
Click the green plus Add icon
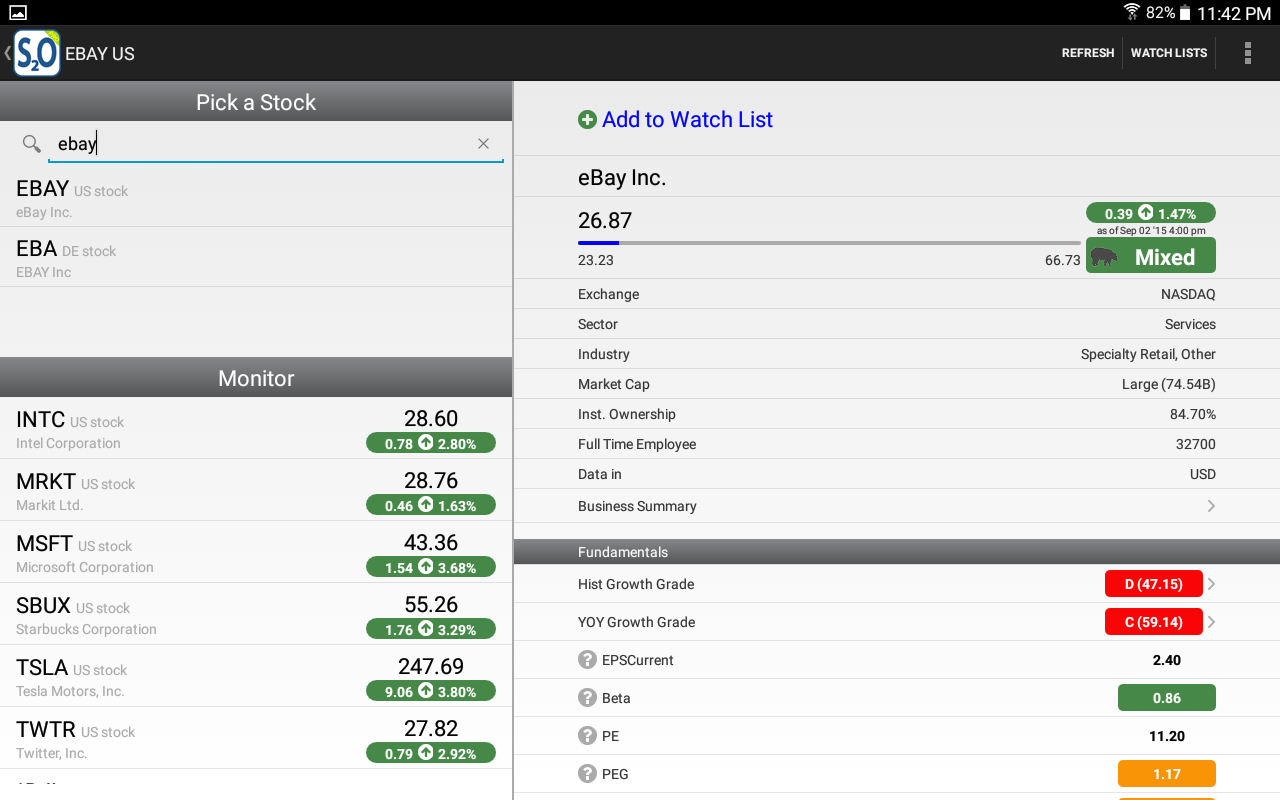point(587,120)
